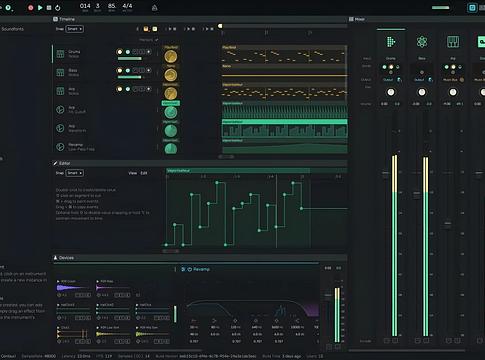The image size is (485, 360).
Task: Click the 85 tempo value
Action: (112, 6)
